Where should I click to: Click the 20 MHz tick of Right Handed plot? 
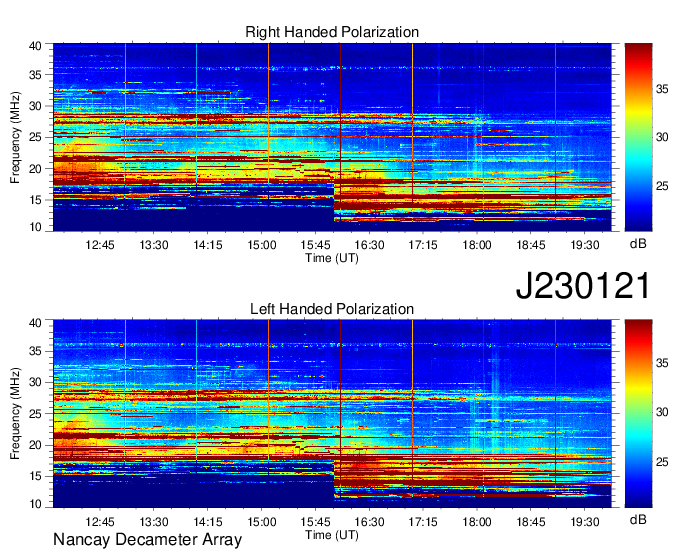click(x=36, y=169)
